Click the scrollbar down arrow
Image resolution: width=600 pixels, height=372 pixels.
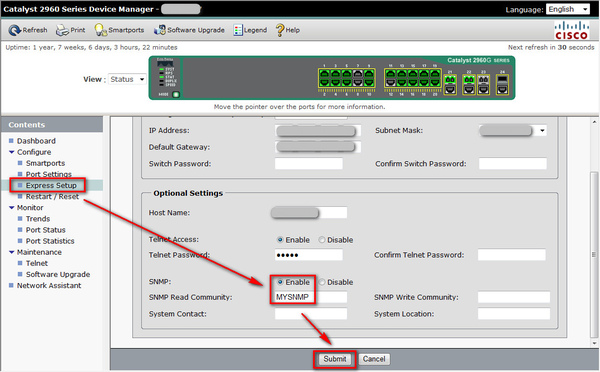[x=594, y=343]
